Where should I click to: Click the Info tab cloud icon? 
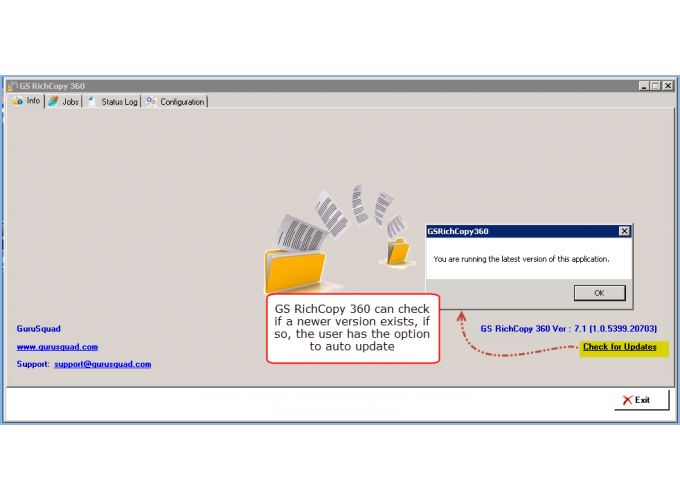pyautogui.click(x=18, y=101)
